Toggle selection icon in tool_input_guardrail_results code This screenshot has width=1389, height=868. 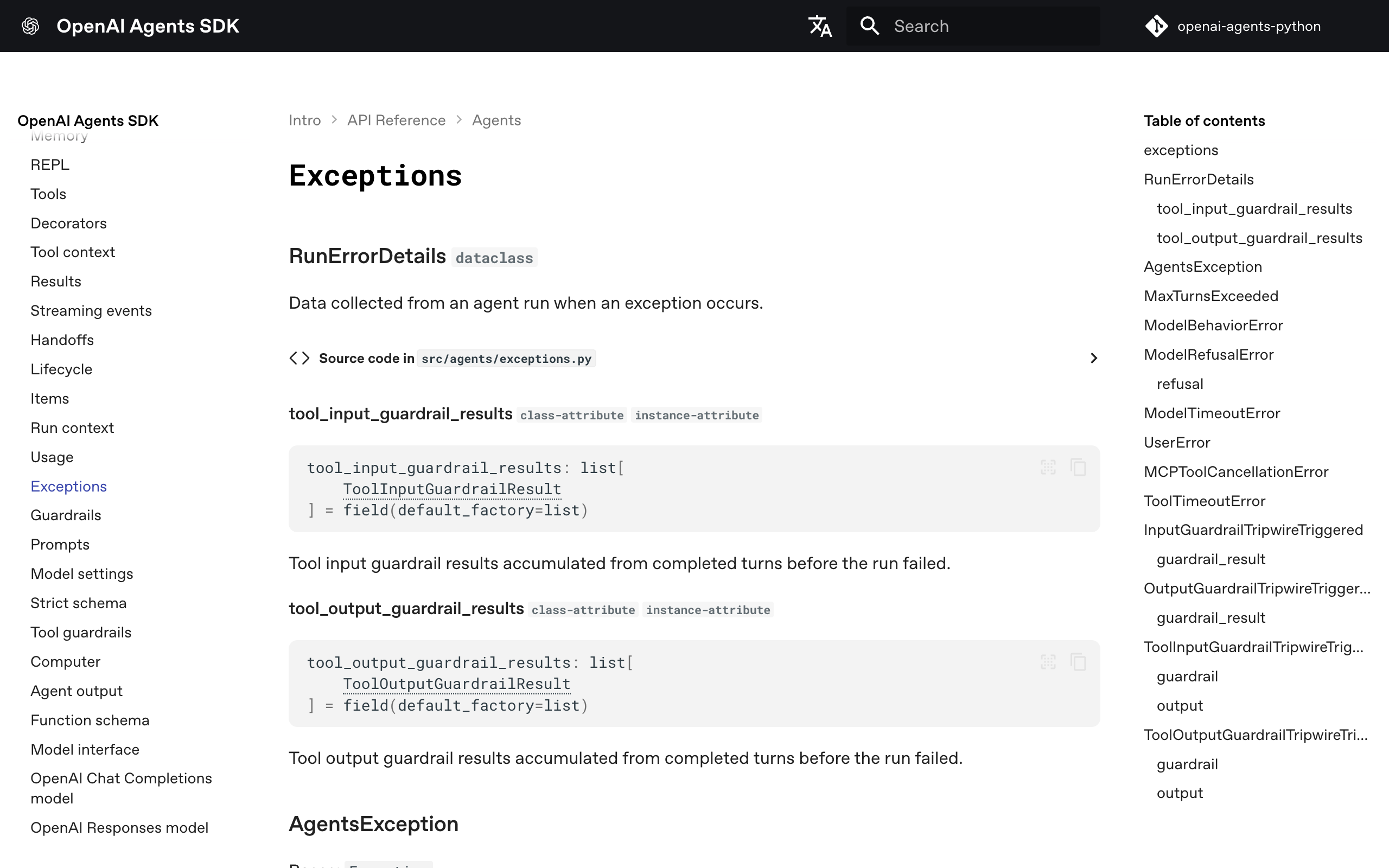coord(1048,467)
